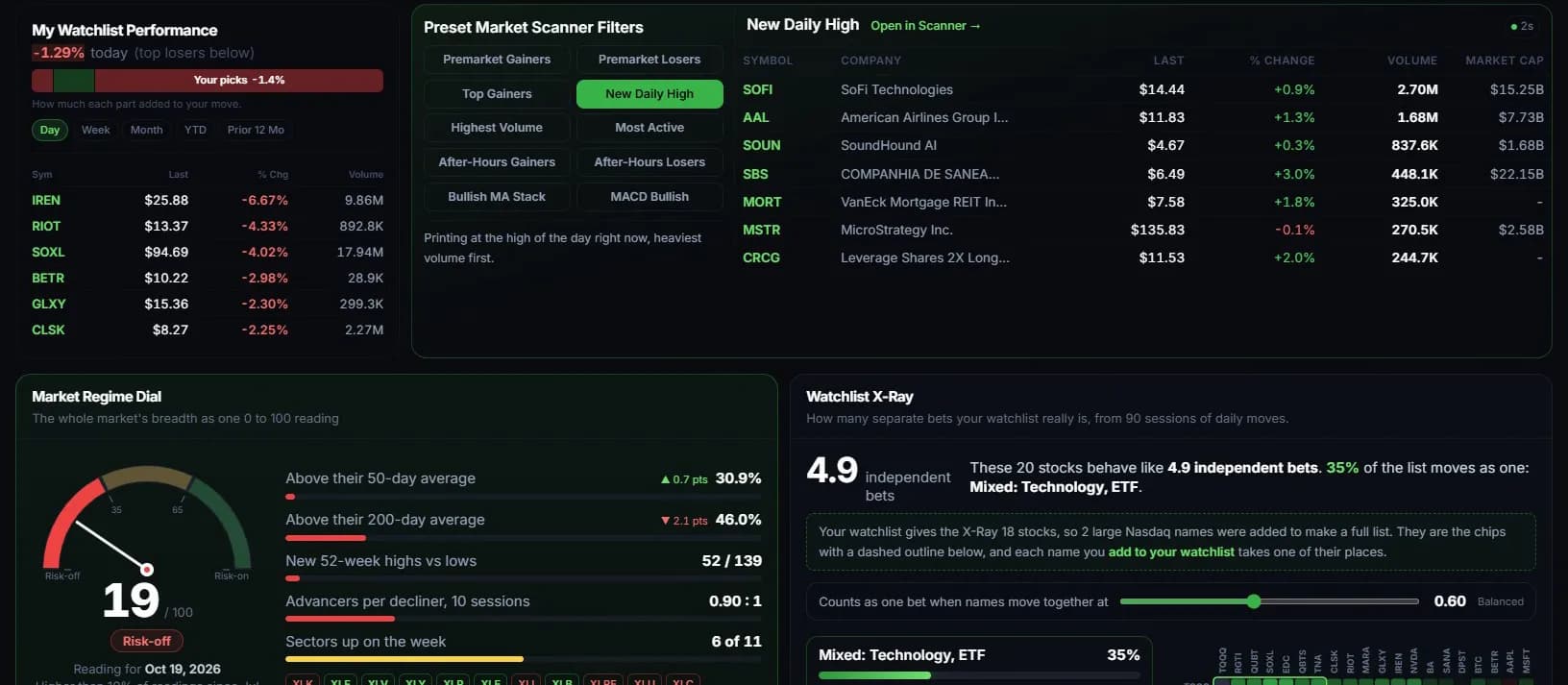Screen dimensions: 1568x685
Task: Click the Market Regime gauge needle
Action: (x=111, y=546)
